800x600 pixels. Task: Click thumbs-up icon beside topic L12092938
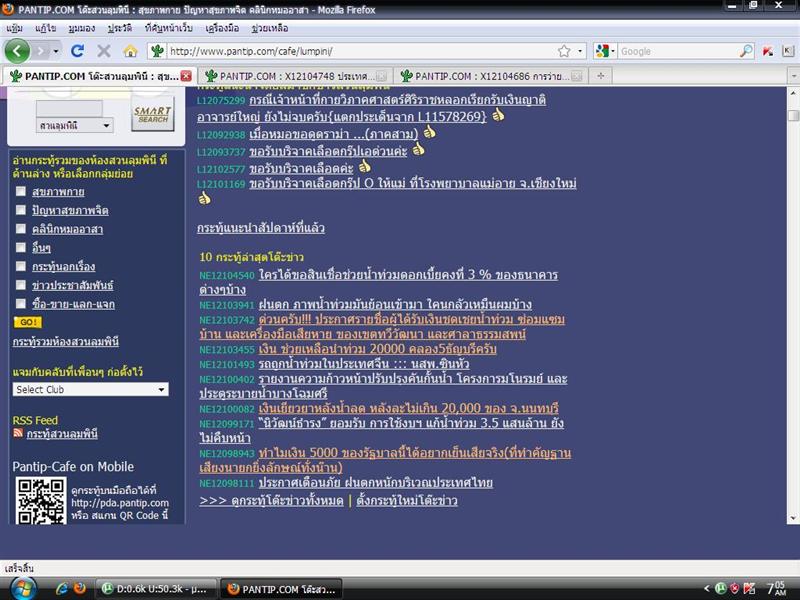tap(430, 132)
